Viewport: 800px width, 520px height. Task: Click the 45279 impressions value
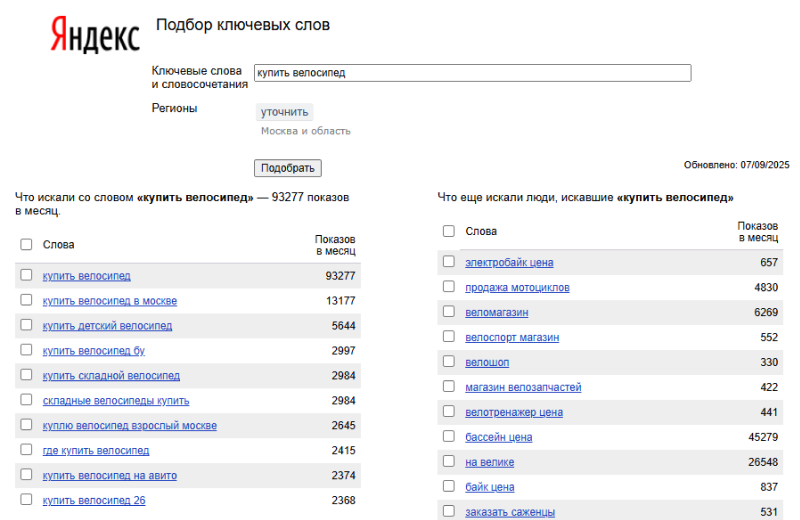(763, 437)
